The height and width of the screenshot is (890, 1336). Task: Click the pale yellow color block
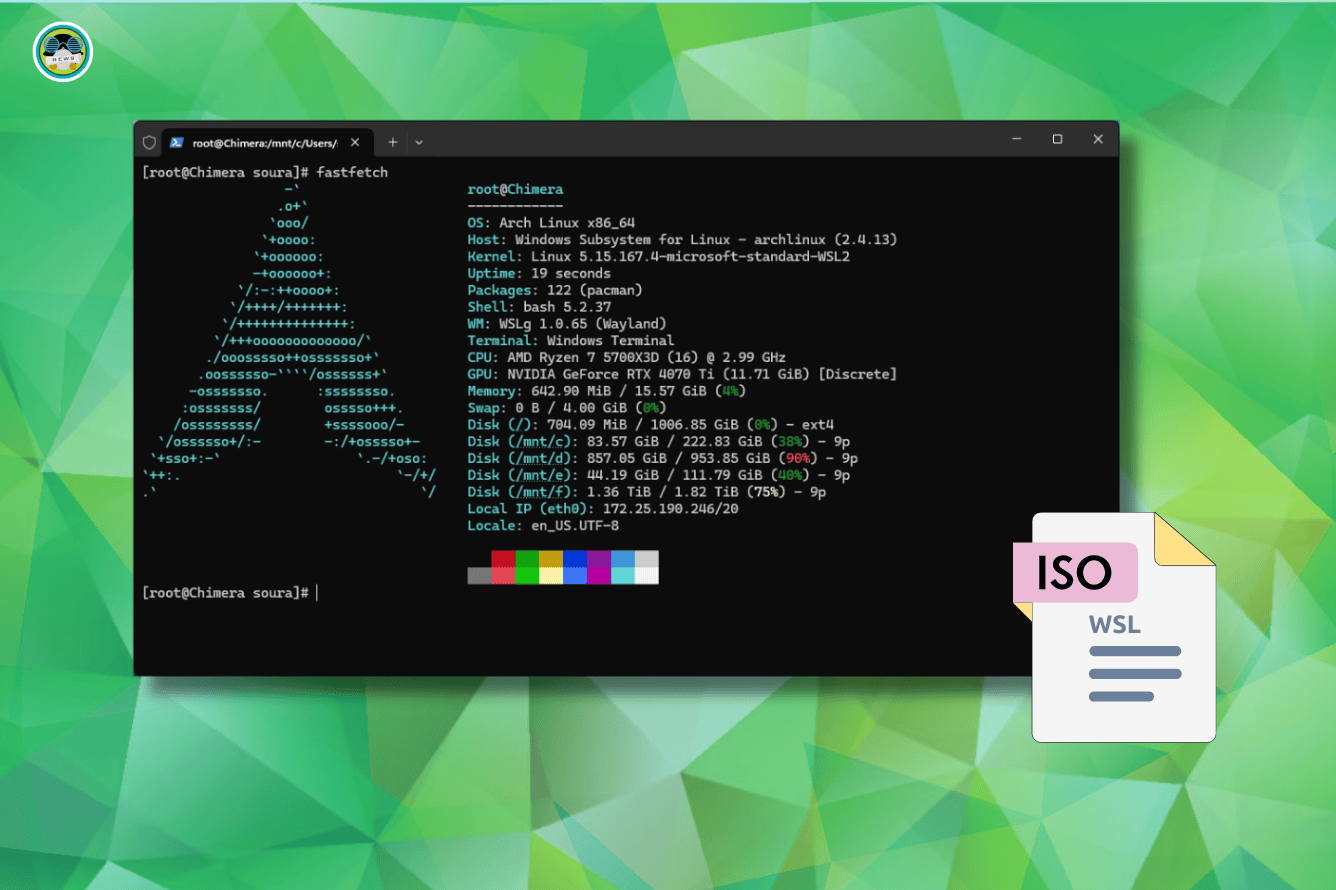[551, 575]
